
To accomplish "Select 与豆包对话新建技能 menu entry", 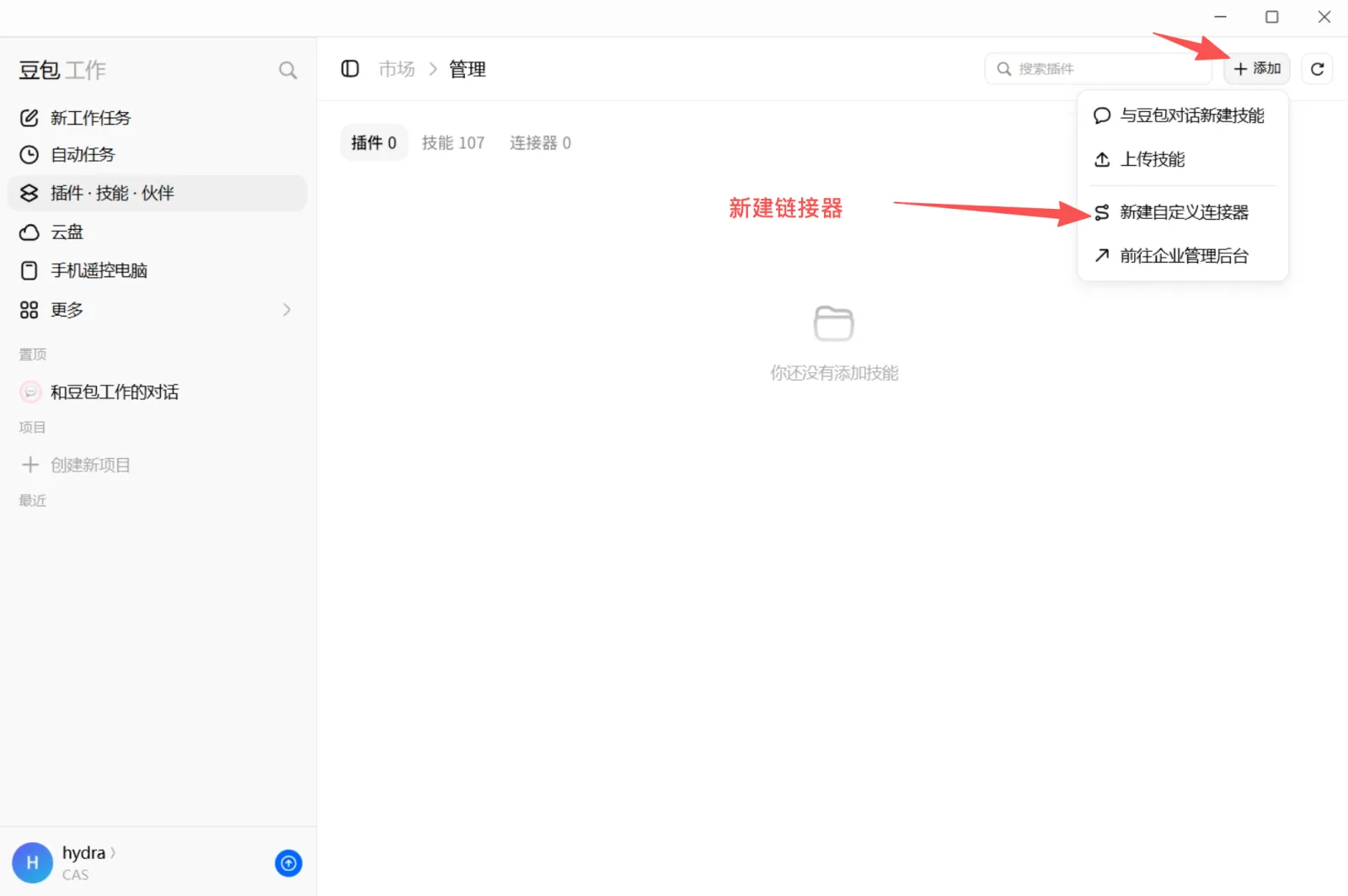I will tap(1183, 116).
